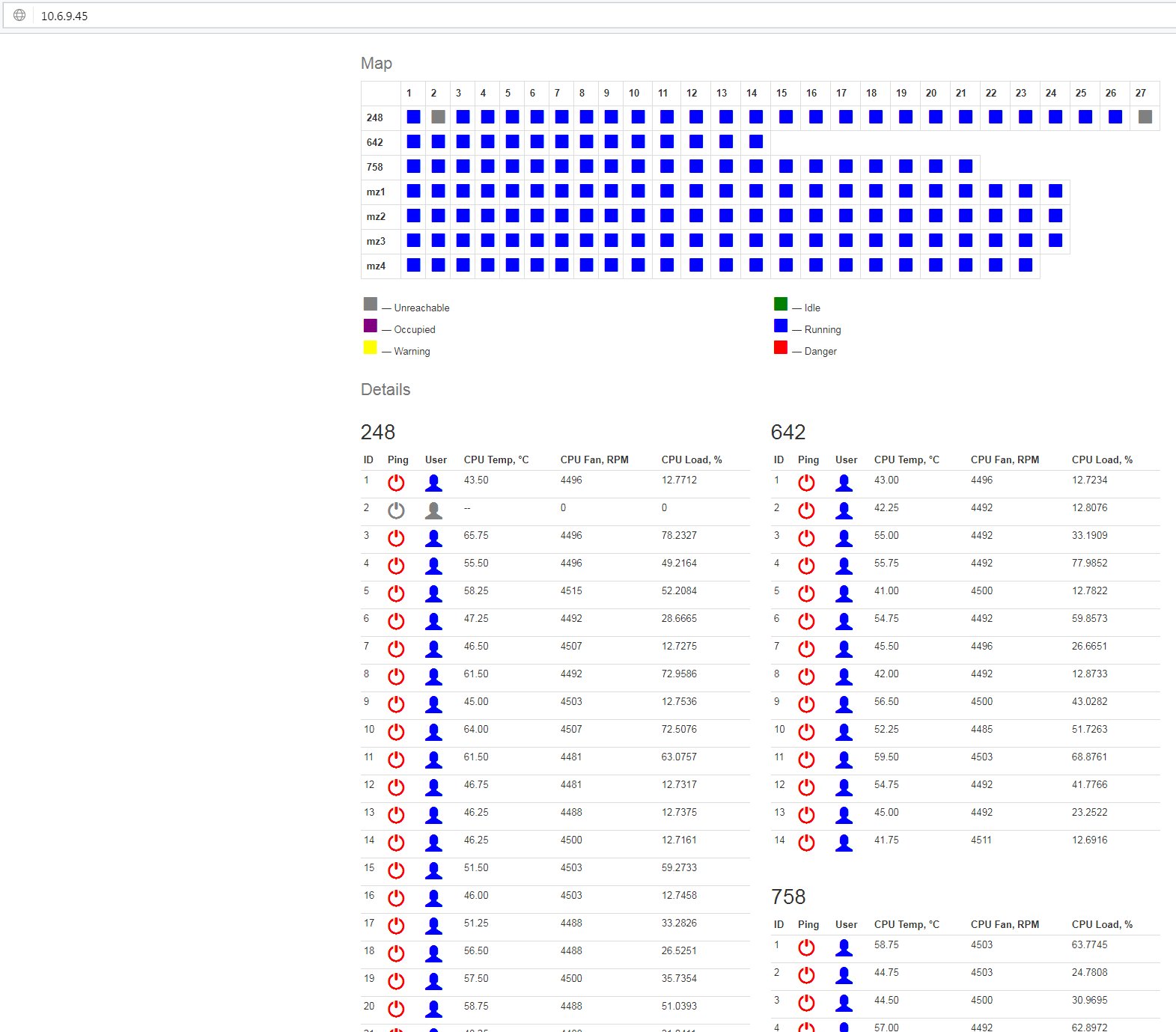Click the mz4 row label in Map
The height and width of the screenshot is (1032, 1176).
376,266
